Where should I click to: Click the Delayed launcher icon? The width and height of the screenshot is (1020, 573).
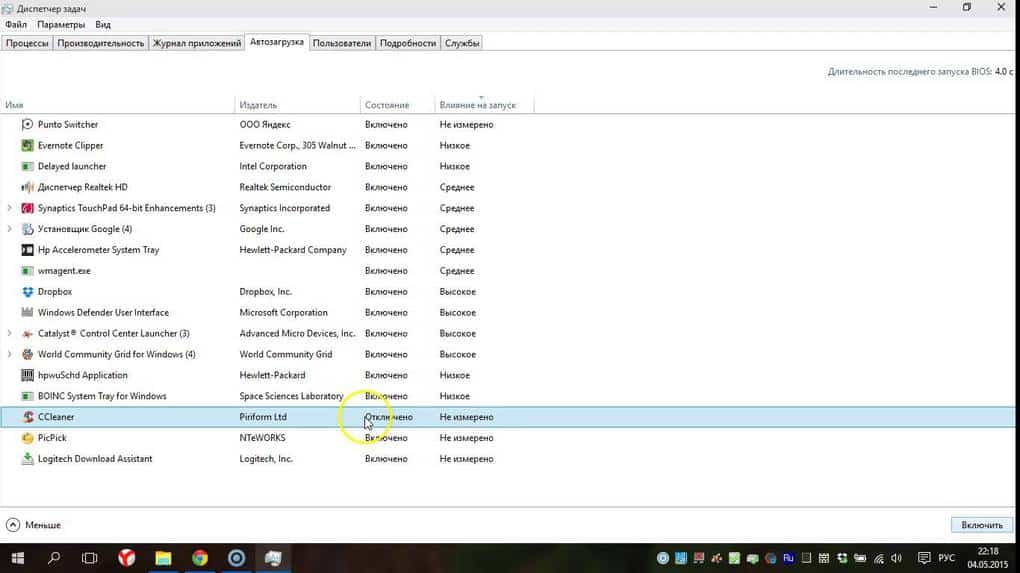tap(27, 166)
